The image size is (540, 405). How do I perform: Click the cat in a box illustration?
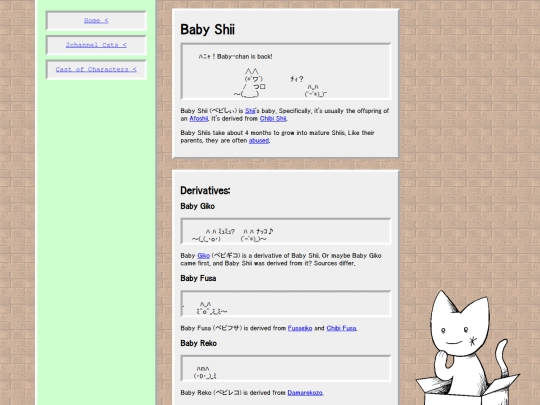click(x=468, y=348)
